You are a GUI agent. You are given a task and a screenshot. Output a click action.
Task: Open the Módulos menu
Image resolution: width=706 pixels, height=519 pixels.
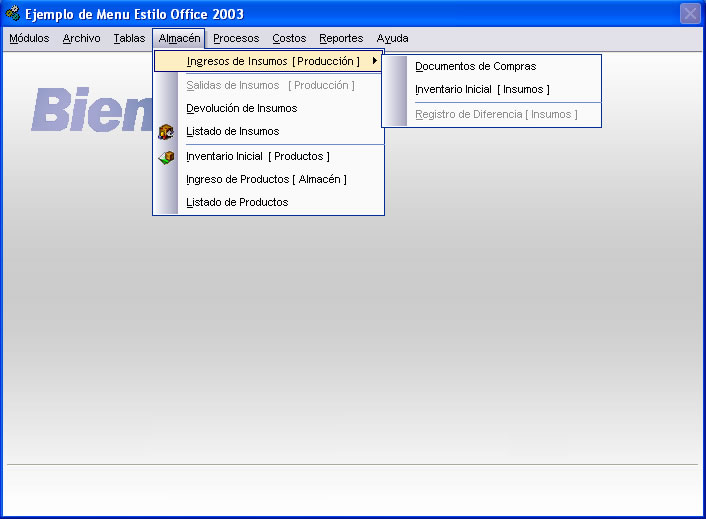click(29, 39)
